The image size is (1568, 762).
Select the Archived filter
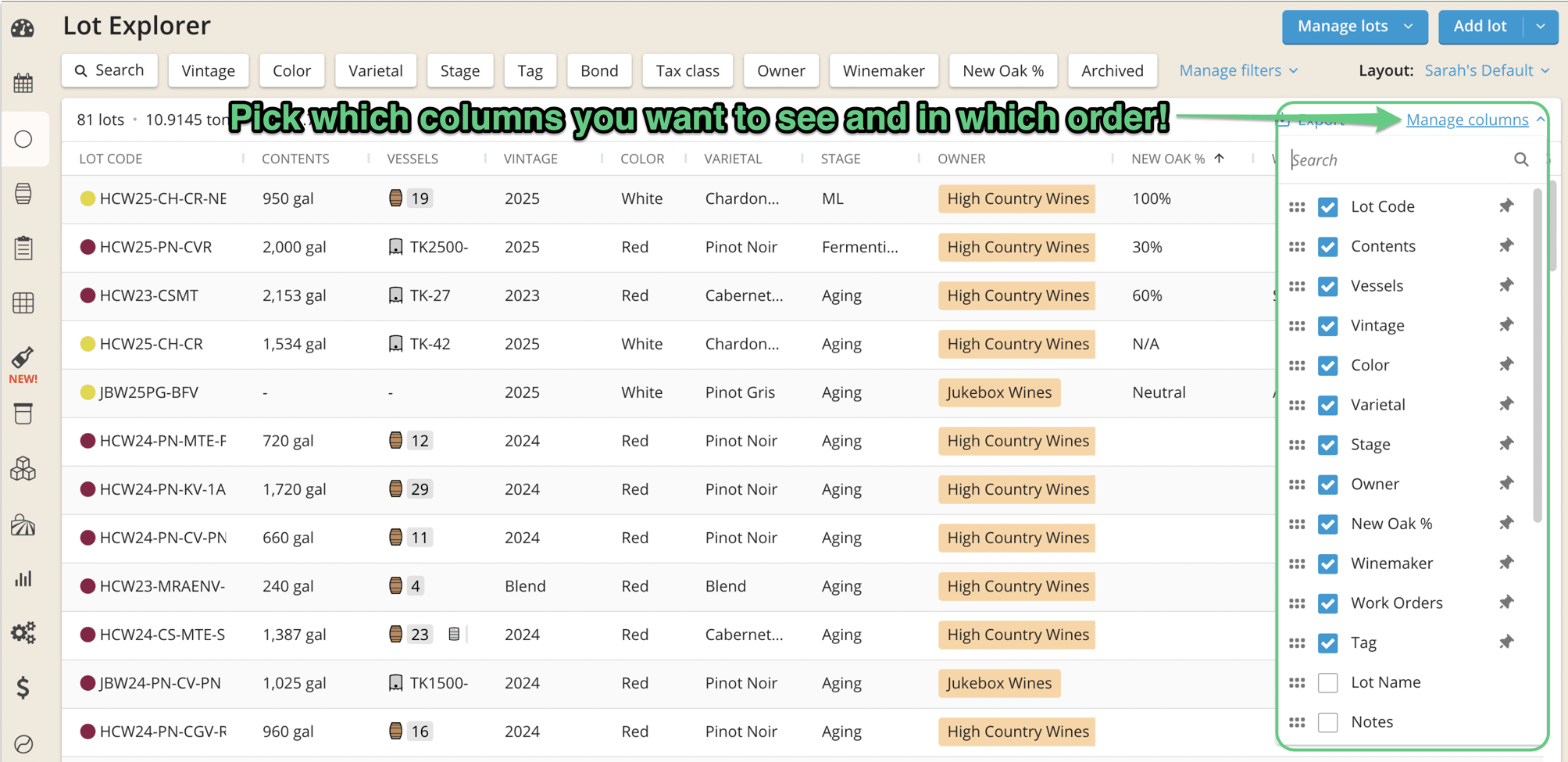[1113, 70]
